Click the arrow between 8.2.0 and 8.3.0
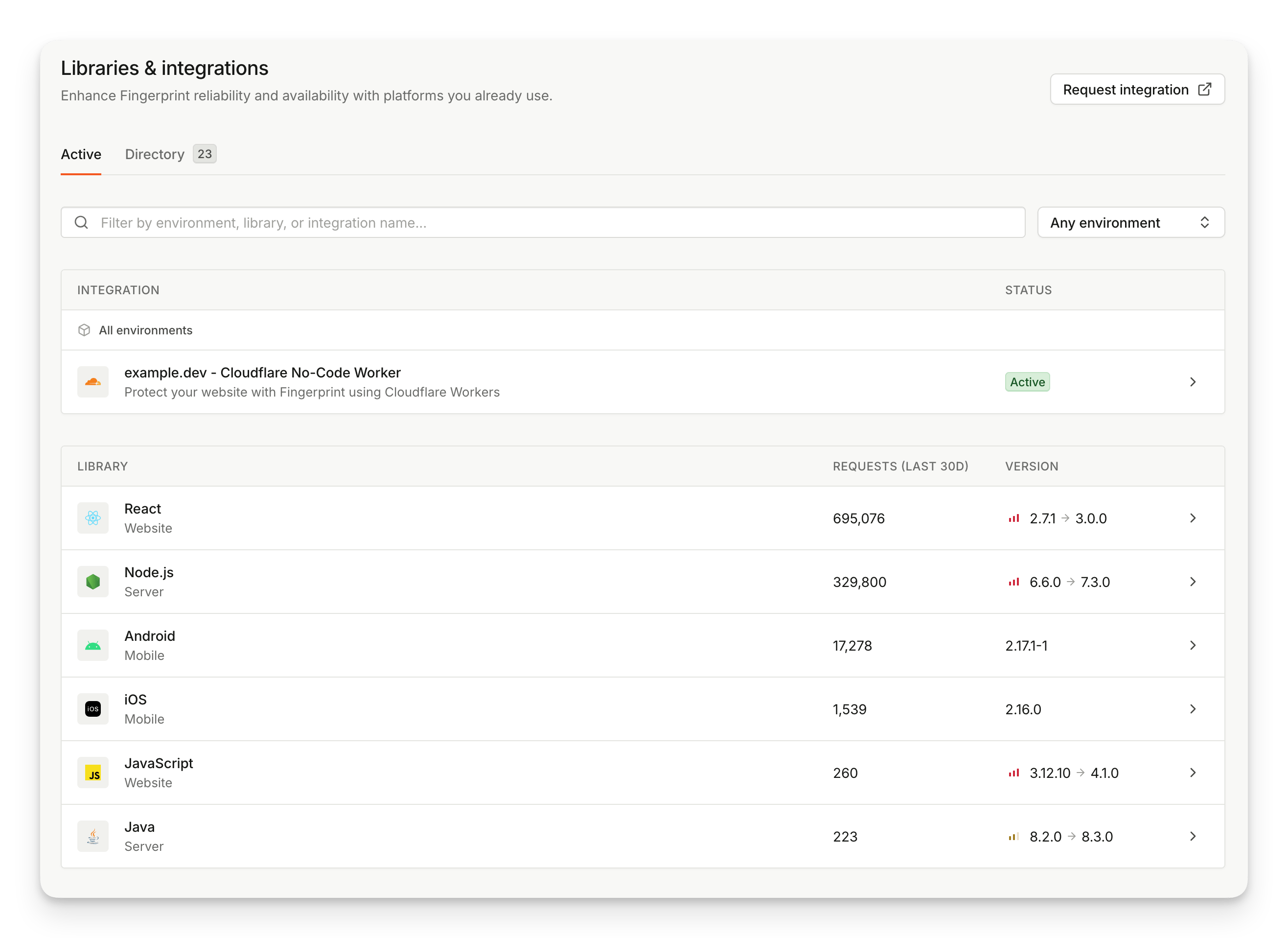 point(1072,836)
